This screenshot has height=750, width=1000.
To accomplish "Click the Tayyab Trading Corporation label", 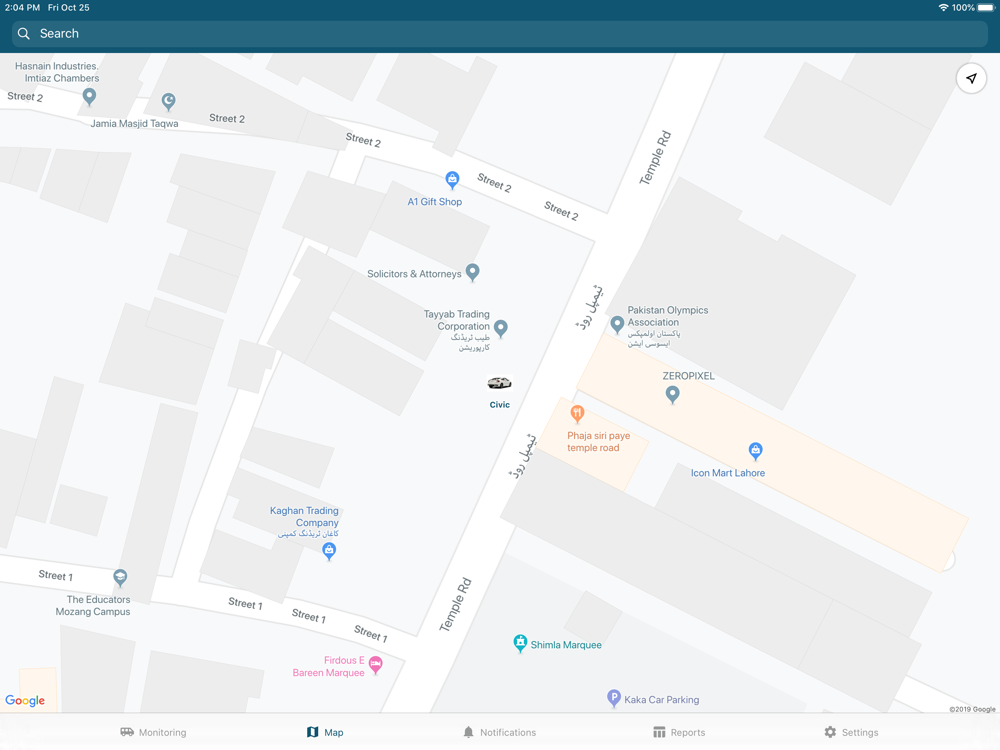I will (457, 331).
